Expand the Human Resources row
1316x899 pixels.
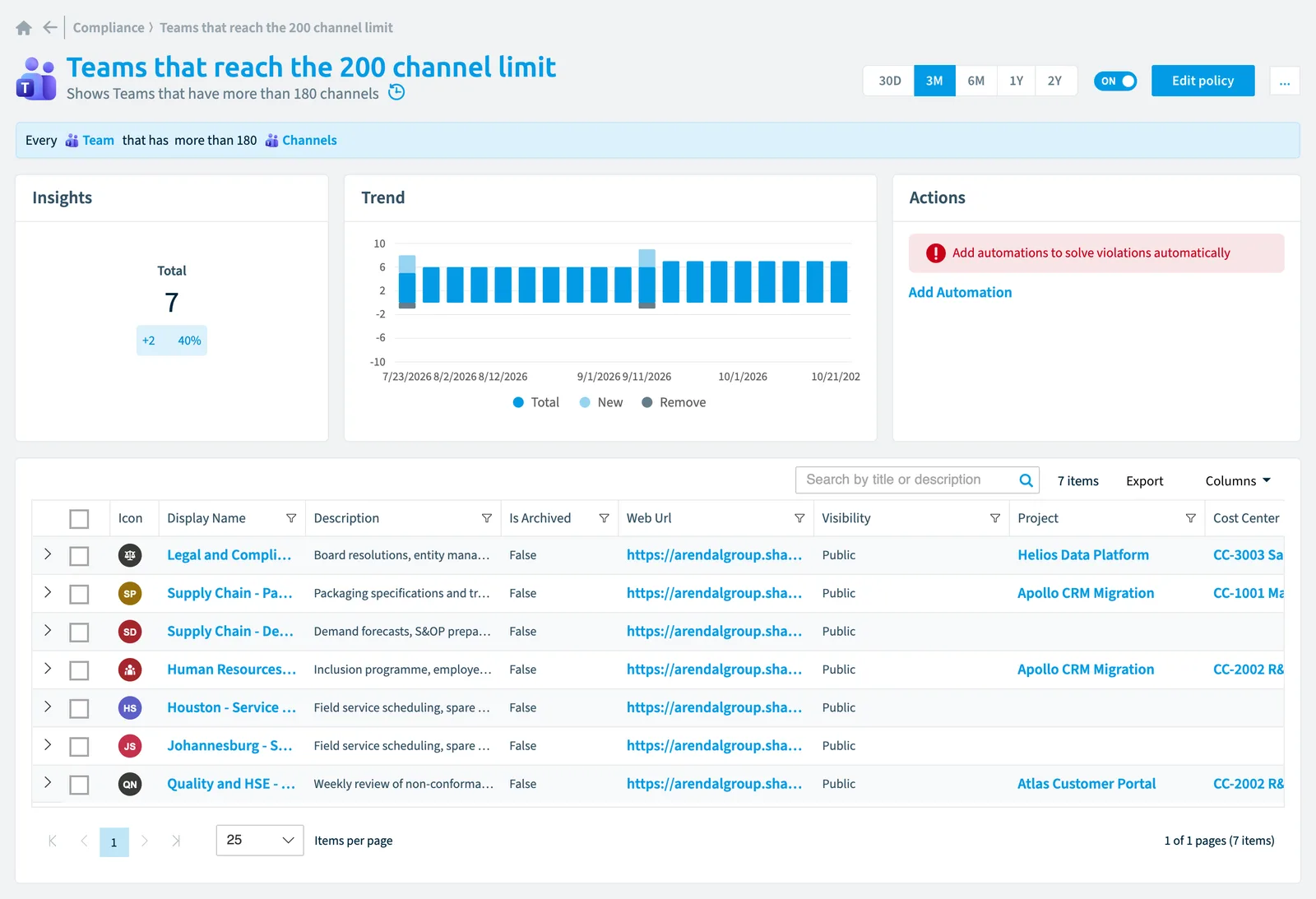[x=48, y=669]
